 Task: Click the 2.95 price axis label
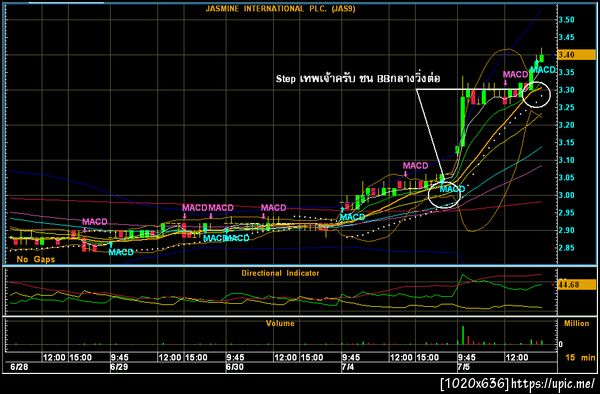566,213
